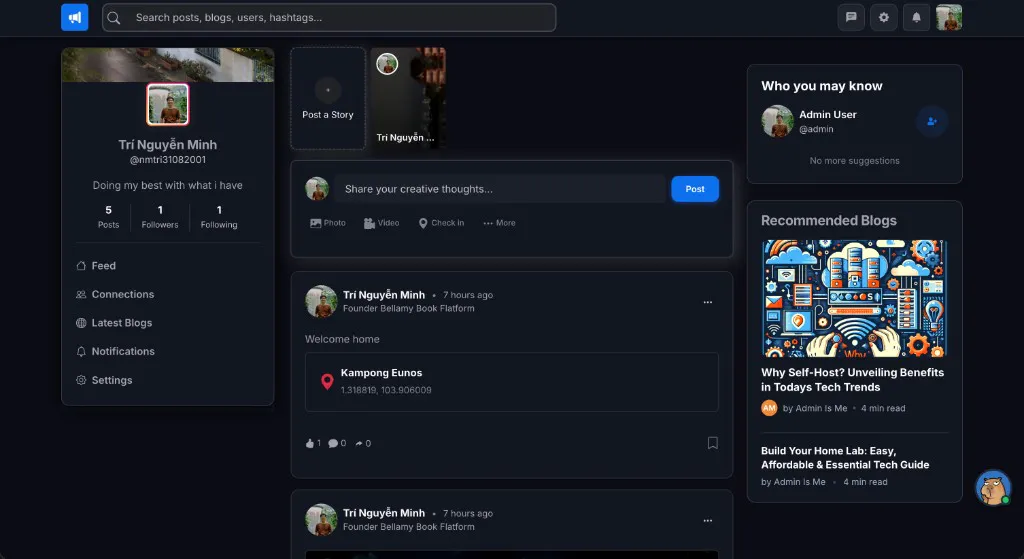
Task: Bookmark the Welcome home post
Action: click(x=712, y=443)
